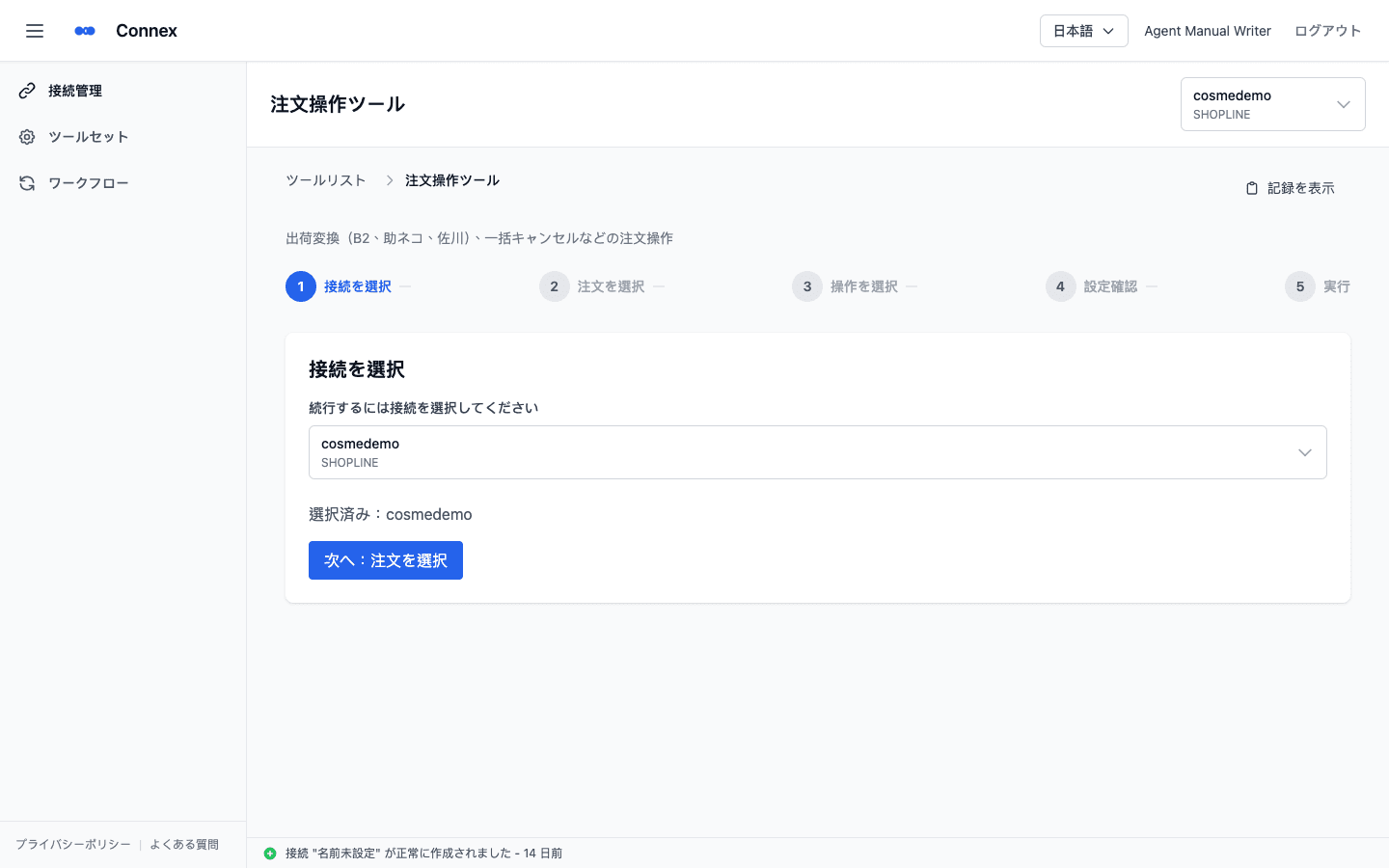Screen dimensions: 1389x868
Task: Go to step 1 接続を選択
Action: 339,286
